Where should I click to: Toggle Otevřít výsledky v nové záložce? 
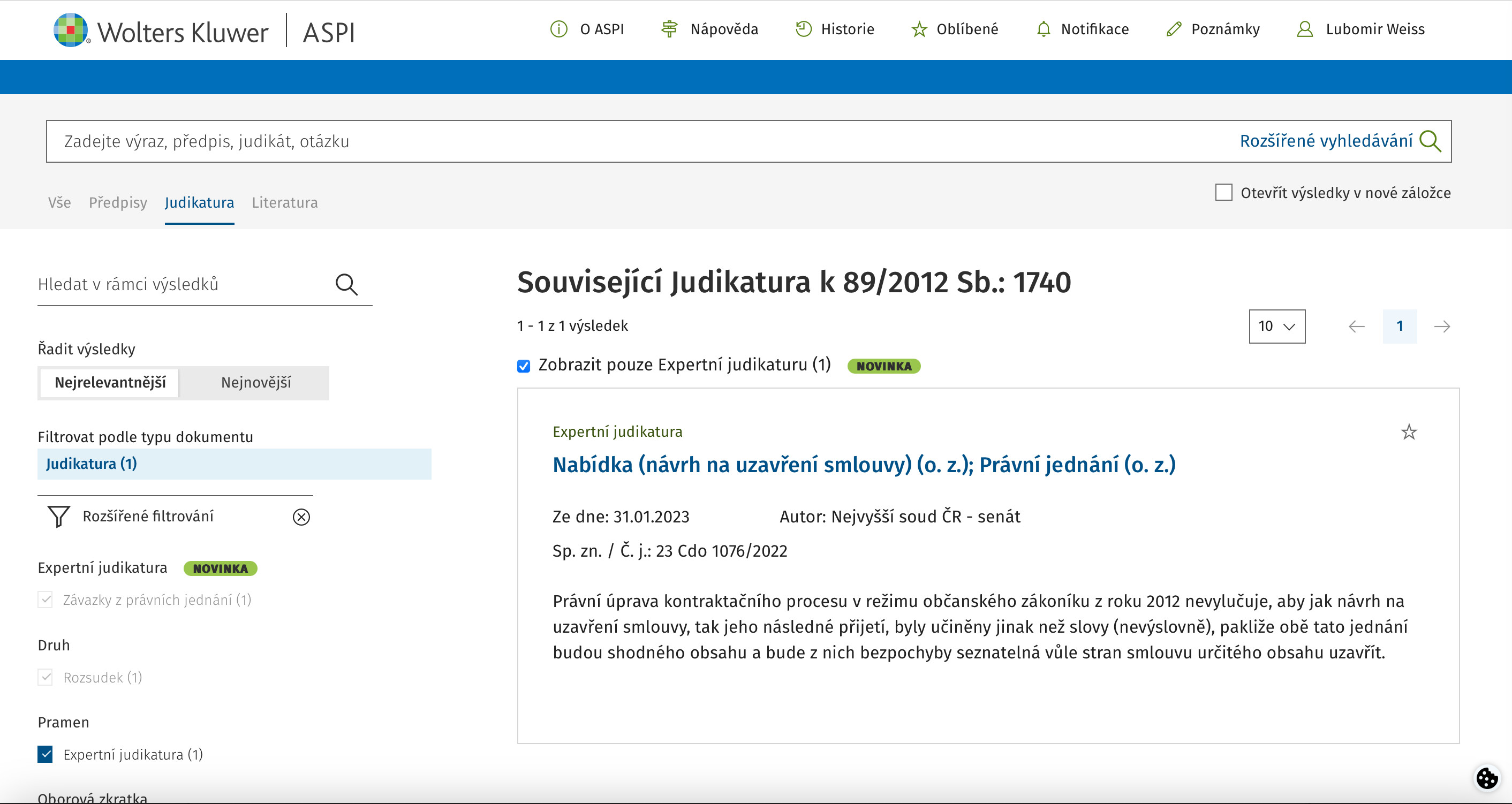(1224, 193)
